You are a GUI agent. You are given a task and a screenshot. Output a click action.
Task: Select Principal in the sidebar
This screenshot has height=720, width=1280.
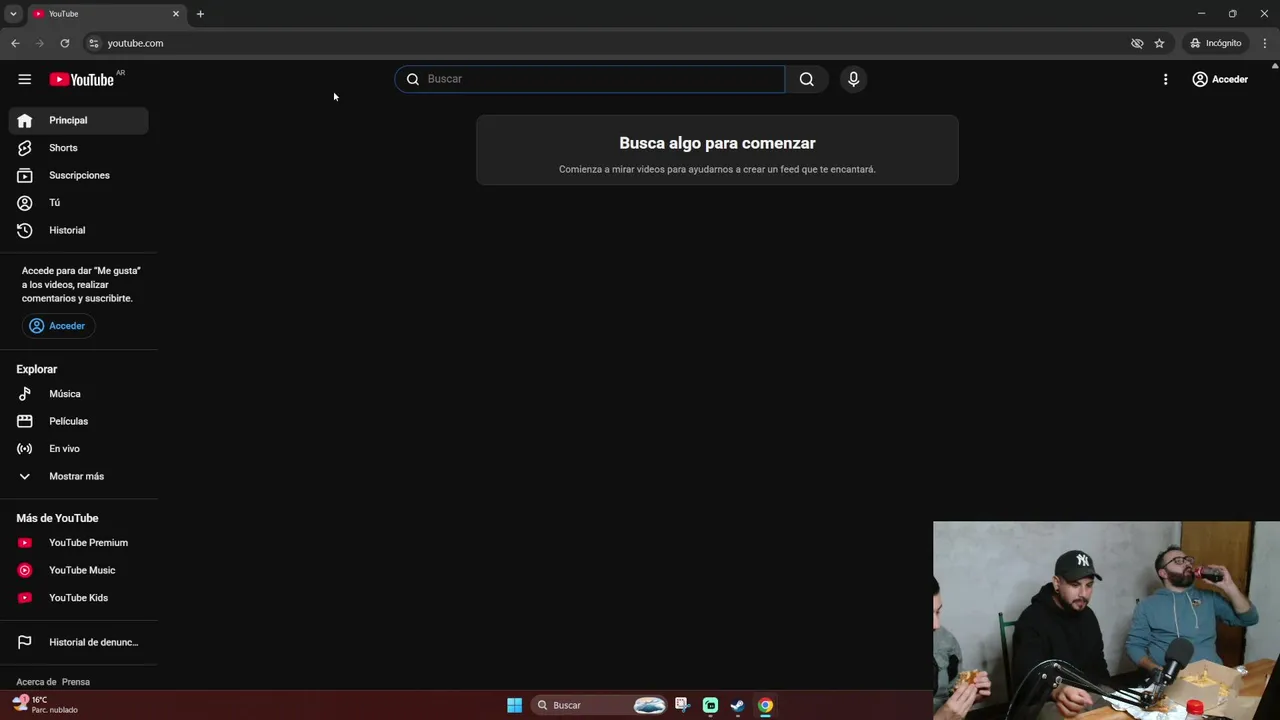pyautogui.click(x=79, y=120)
